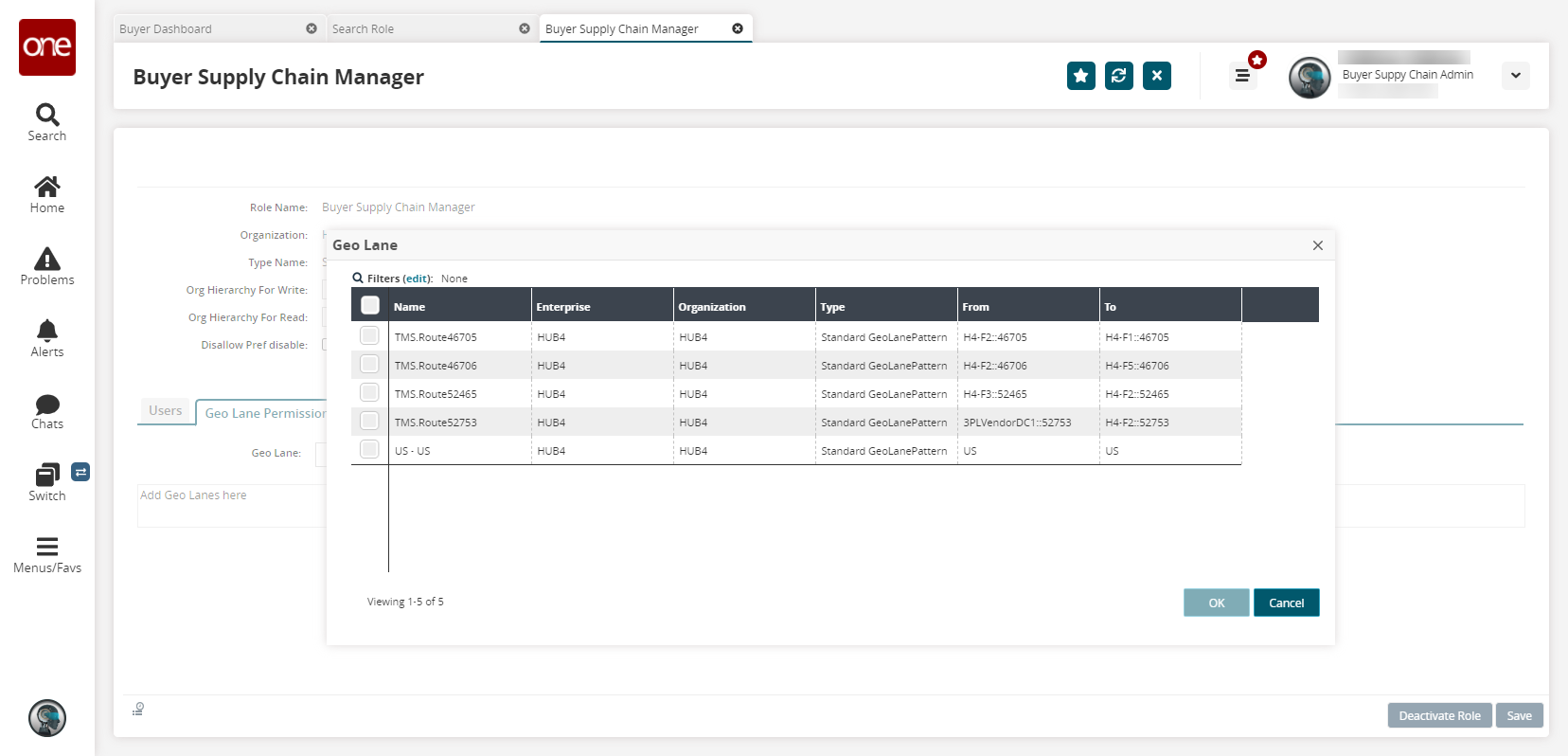Click the filters edit link
This screenshot has width=1568, height=756.
(418, 279)
